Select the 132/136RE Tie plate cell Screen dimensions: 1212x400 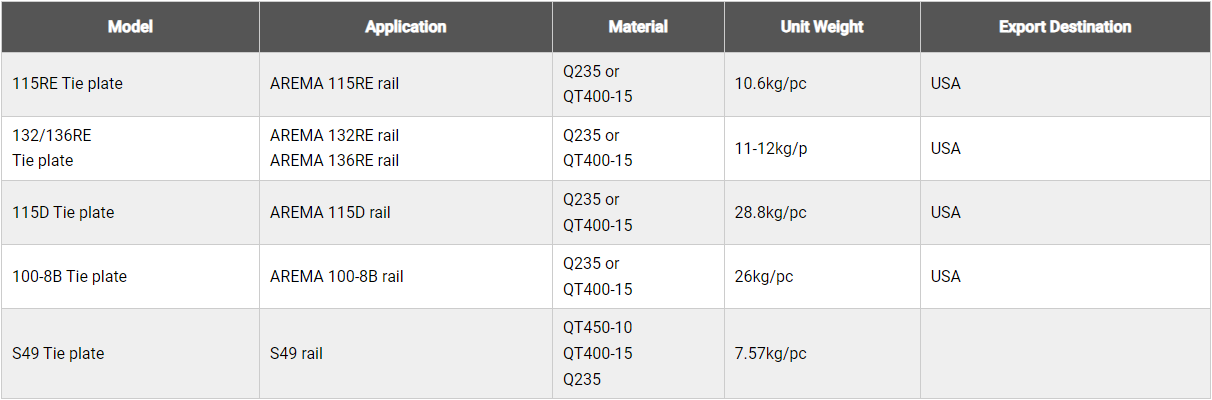pos(130,148)
